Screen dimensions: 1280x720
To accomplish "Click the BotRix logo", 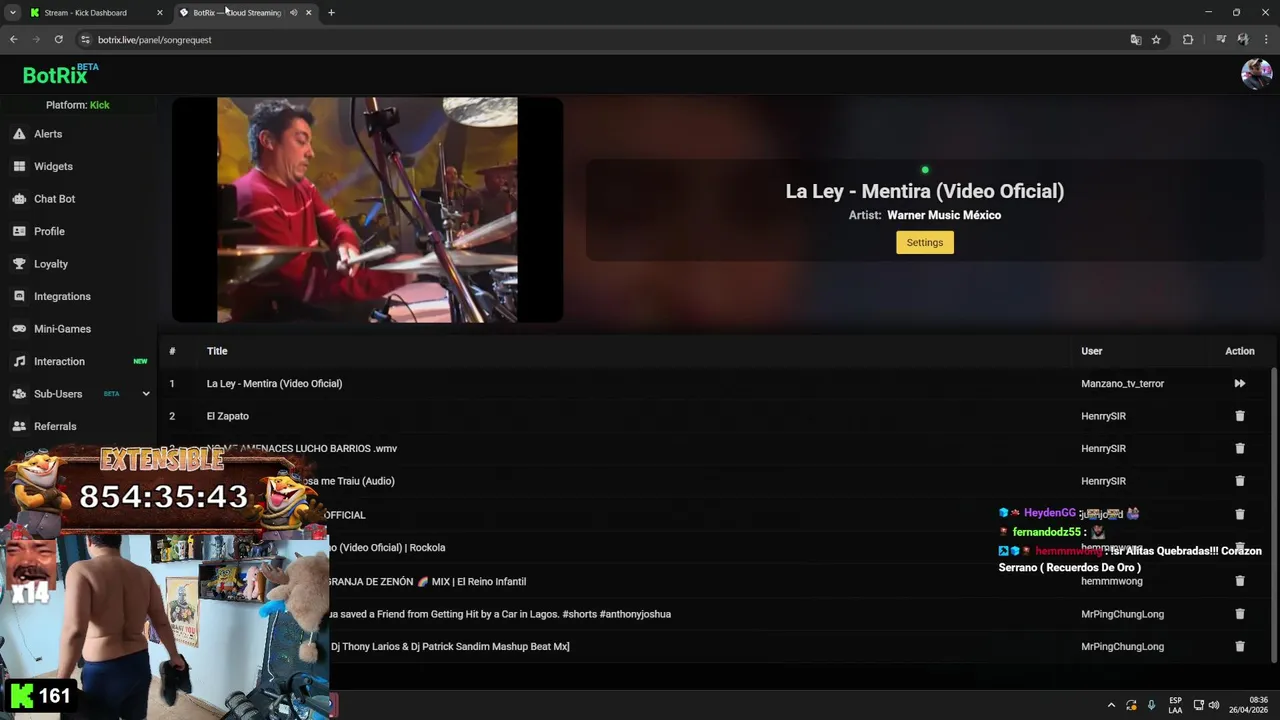I will coord(60,74).
